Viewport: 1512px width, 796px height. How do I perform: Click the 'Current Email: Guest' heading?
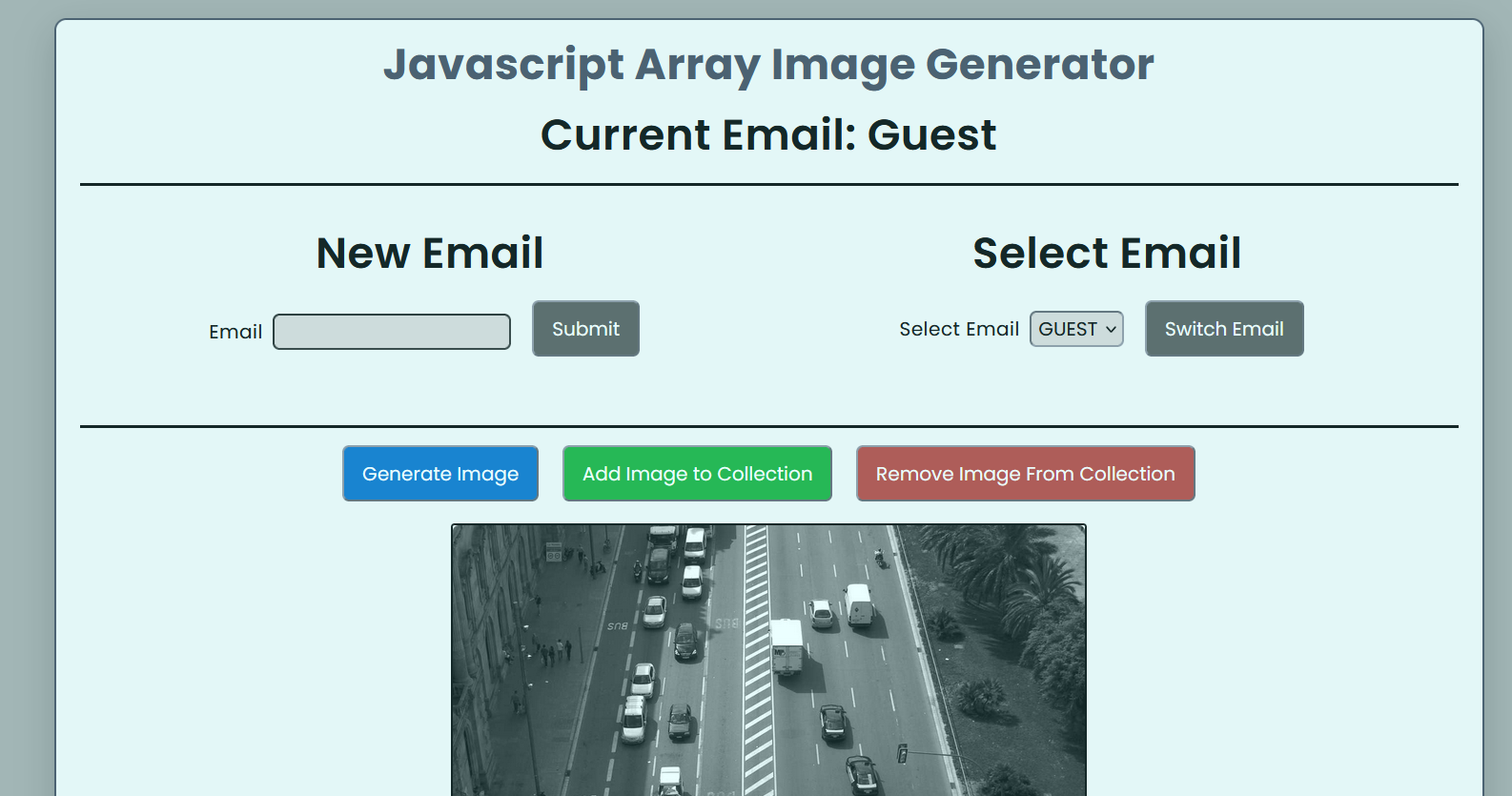click(768, 134)
